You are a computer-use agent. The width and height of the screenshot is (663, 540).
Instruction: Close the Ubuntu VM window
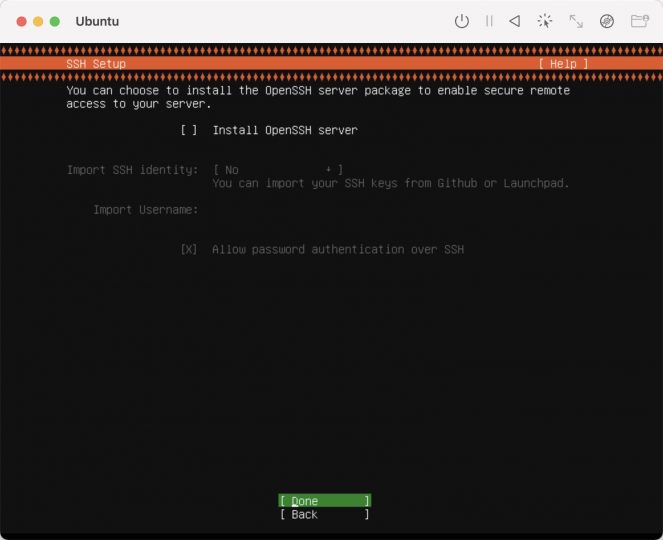click(x=22, y=21)
